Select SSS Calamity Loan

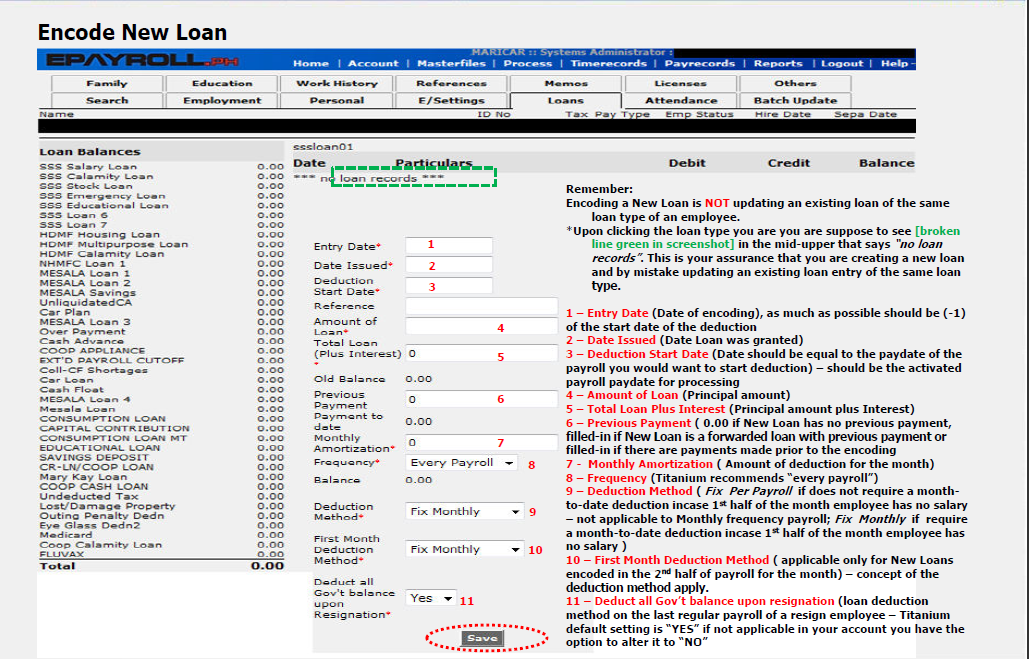pos(96,177)
